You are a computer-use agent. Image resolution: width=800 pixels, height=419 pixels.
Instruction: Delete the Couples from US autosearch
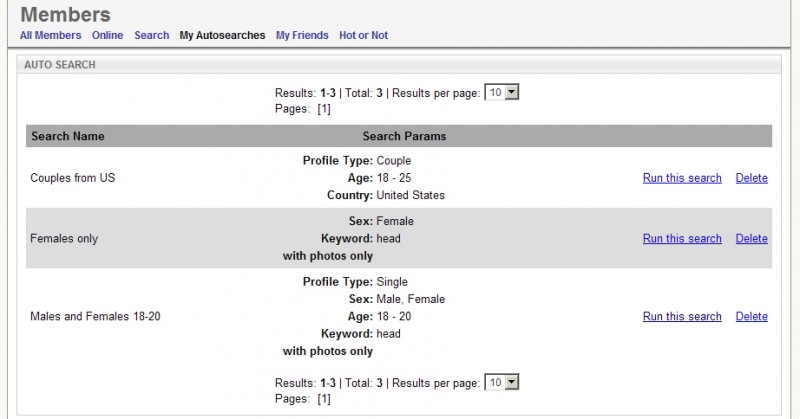pyautogui.click(x=751, y=178)
